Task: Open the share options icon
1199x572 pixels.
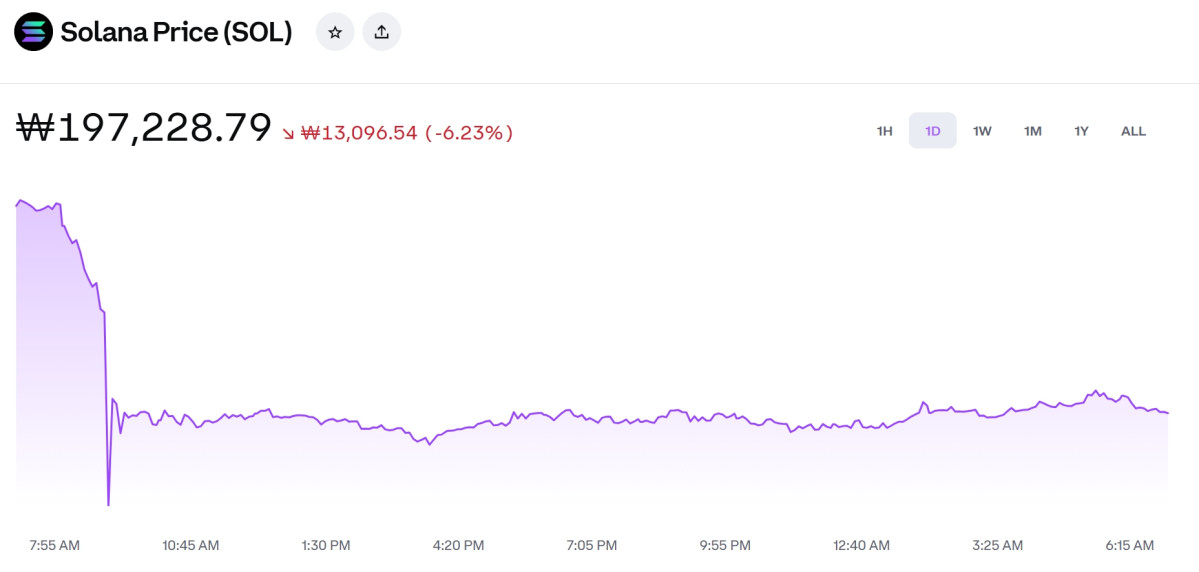Action: click(381, 32)
